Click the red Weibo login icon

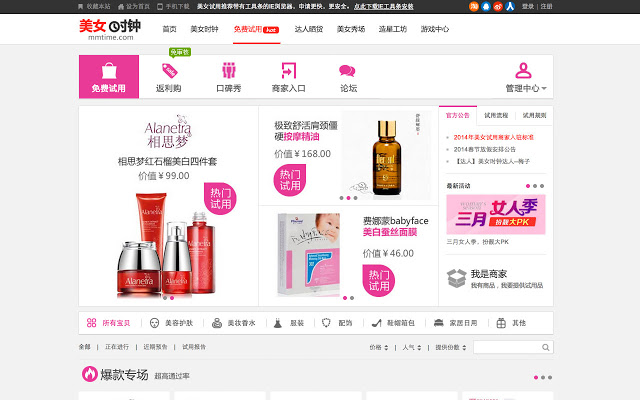[498, 6]
